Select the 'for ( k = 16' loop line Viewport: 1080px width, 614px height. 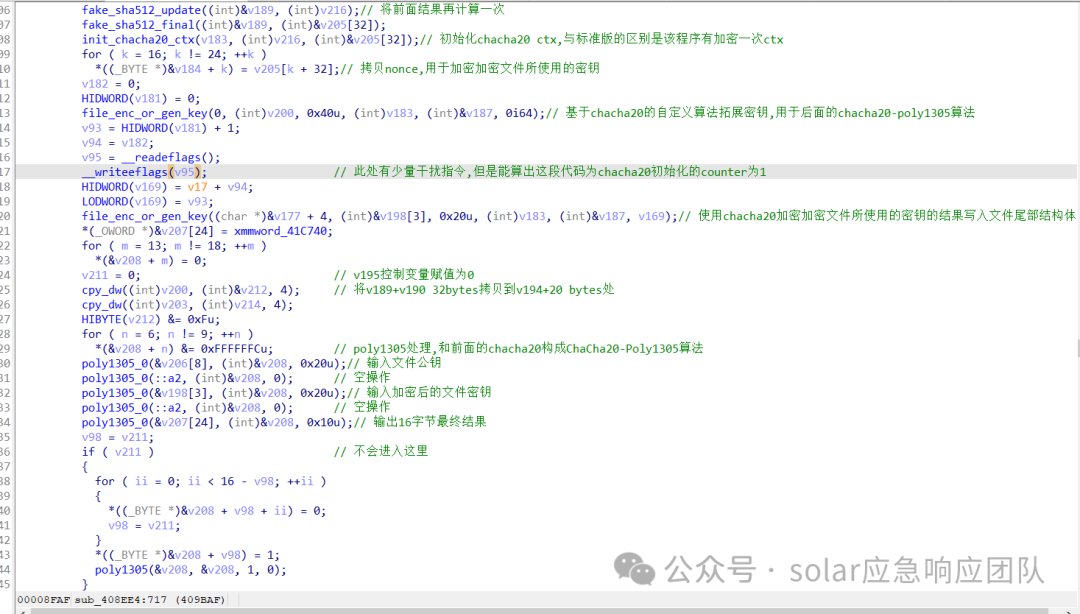(174, 54)
